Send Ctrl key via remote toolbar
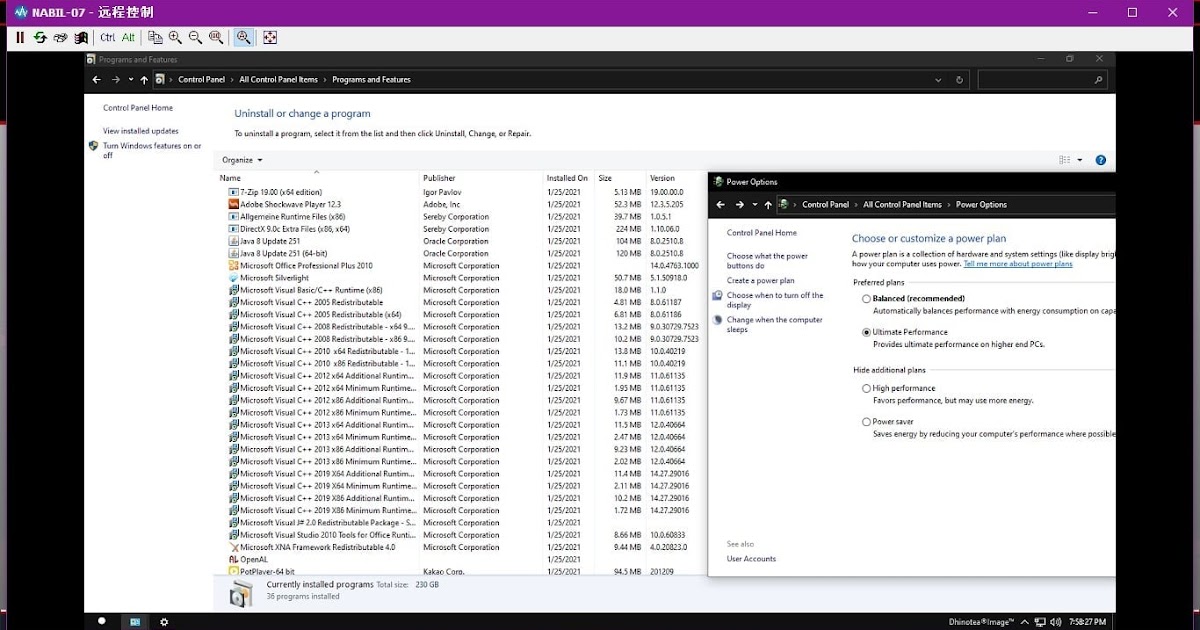This screenshot has width=1200, height=630. (x=108, y=37)
